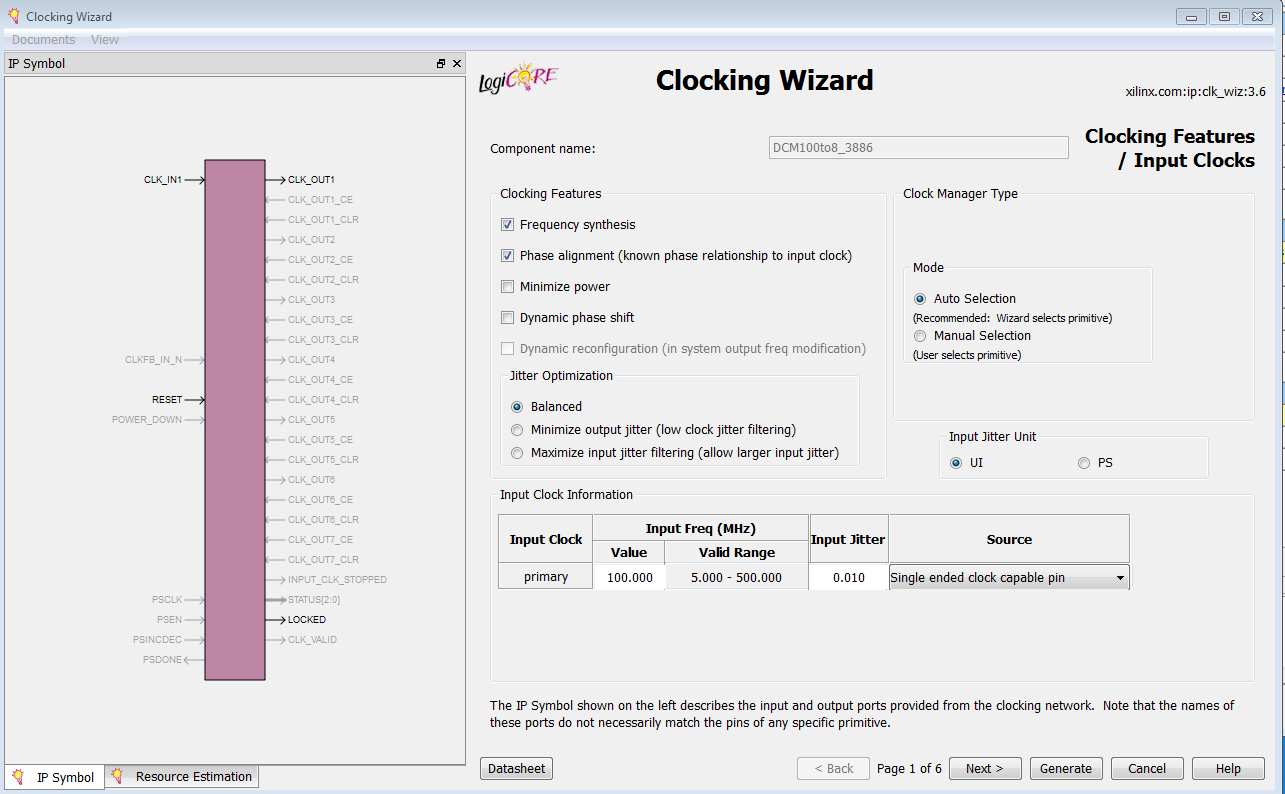Select Balanced jitter optimization
The image size is (1285, 794).
(x=517, y=407)
